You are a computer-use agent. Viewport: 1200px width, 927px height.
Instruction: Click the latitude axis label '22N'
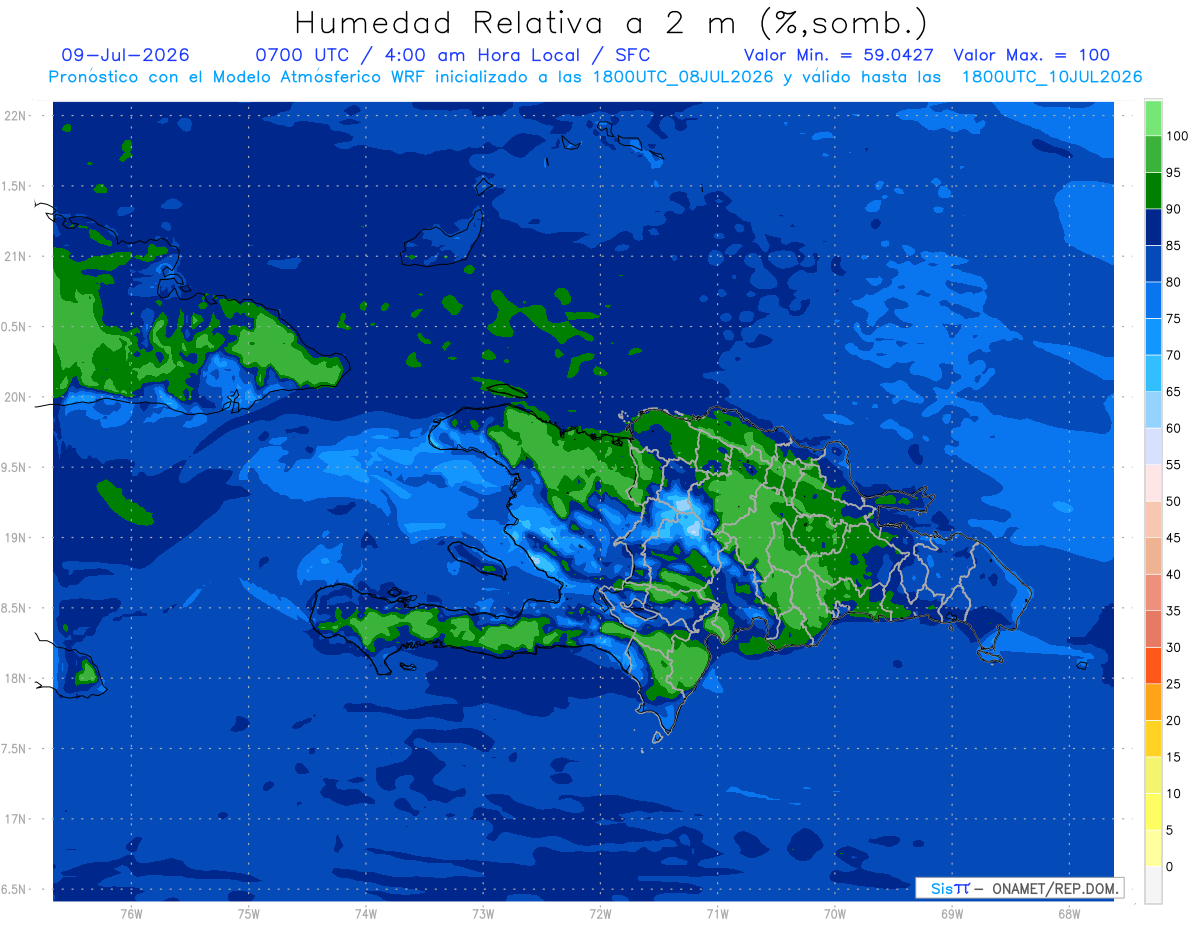(16, 116)
